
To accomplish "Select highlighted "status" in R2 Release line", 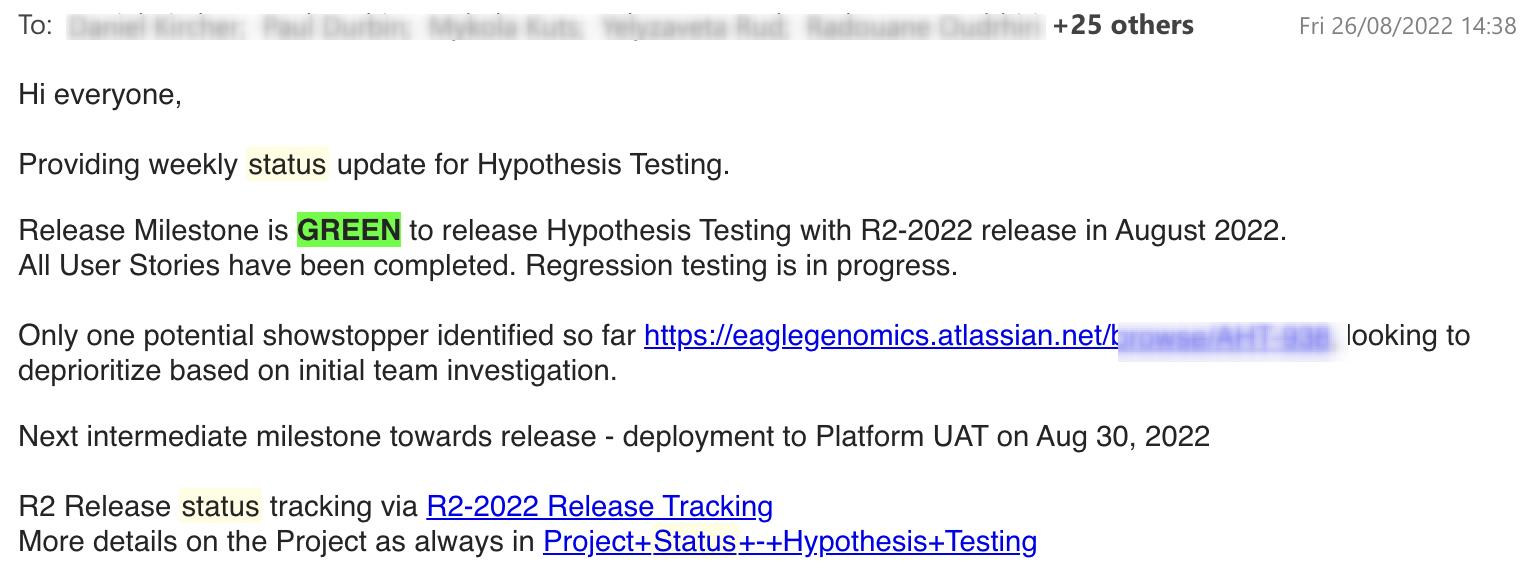I will click(220, 506).
